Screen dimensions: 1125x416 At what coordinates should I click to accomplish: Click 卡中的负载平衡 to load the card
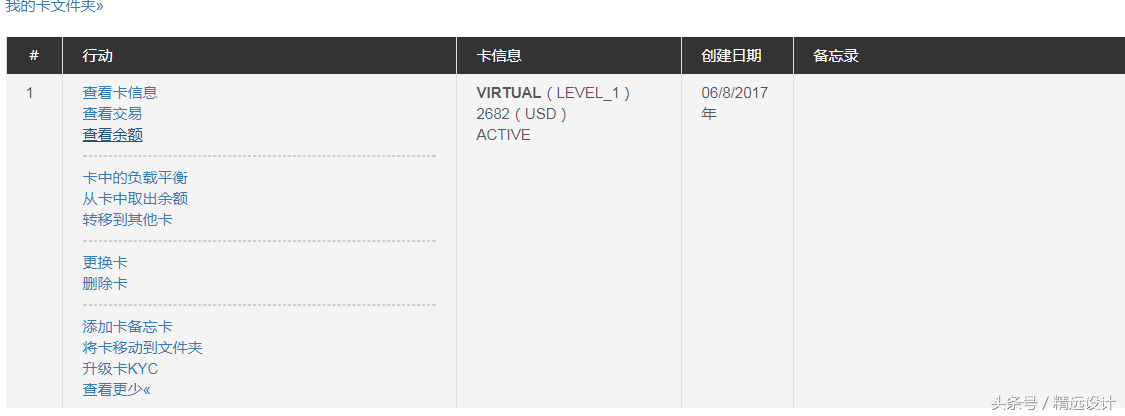tap(135, 178)
